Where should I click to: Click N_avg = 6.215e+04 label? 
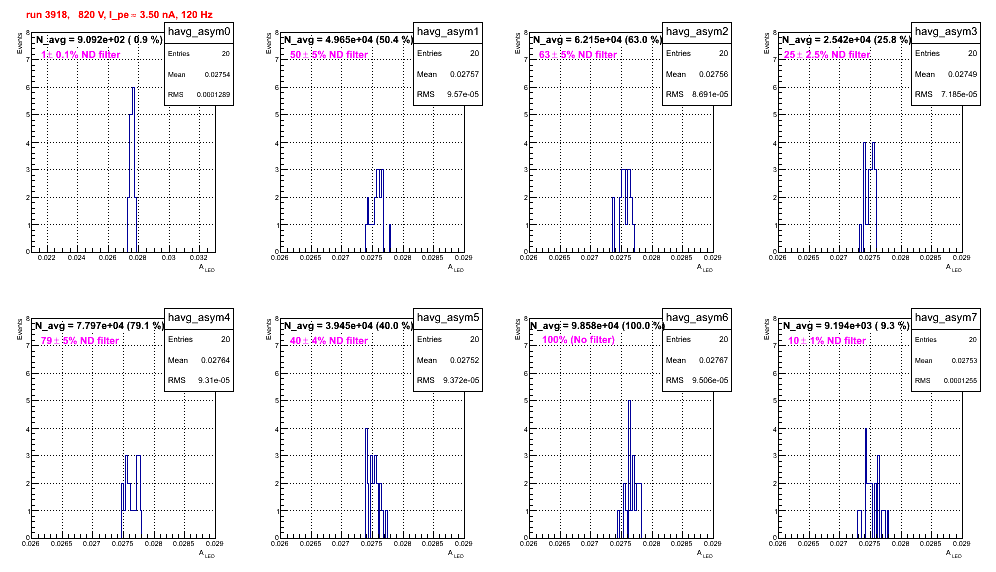pyautogui.click(x=596, y=39)
